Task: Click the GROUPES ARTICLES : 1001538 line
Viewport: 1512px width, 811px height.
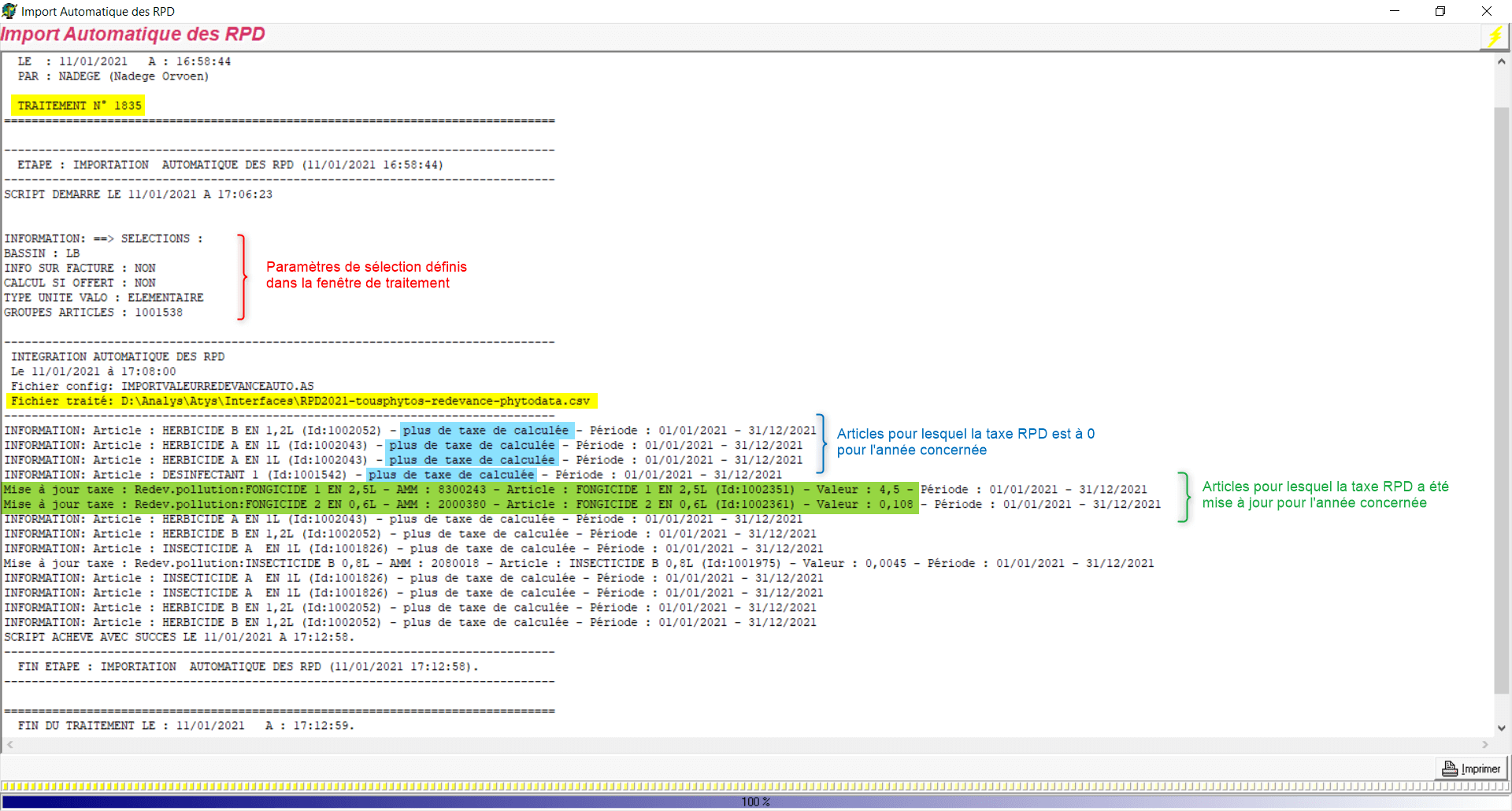Action: (93, 313)
